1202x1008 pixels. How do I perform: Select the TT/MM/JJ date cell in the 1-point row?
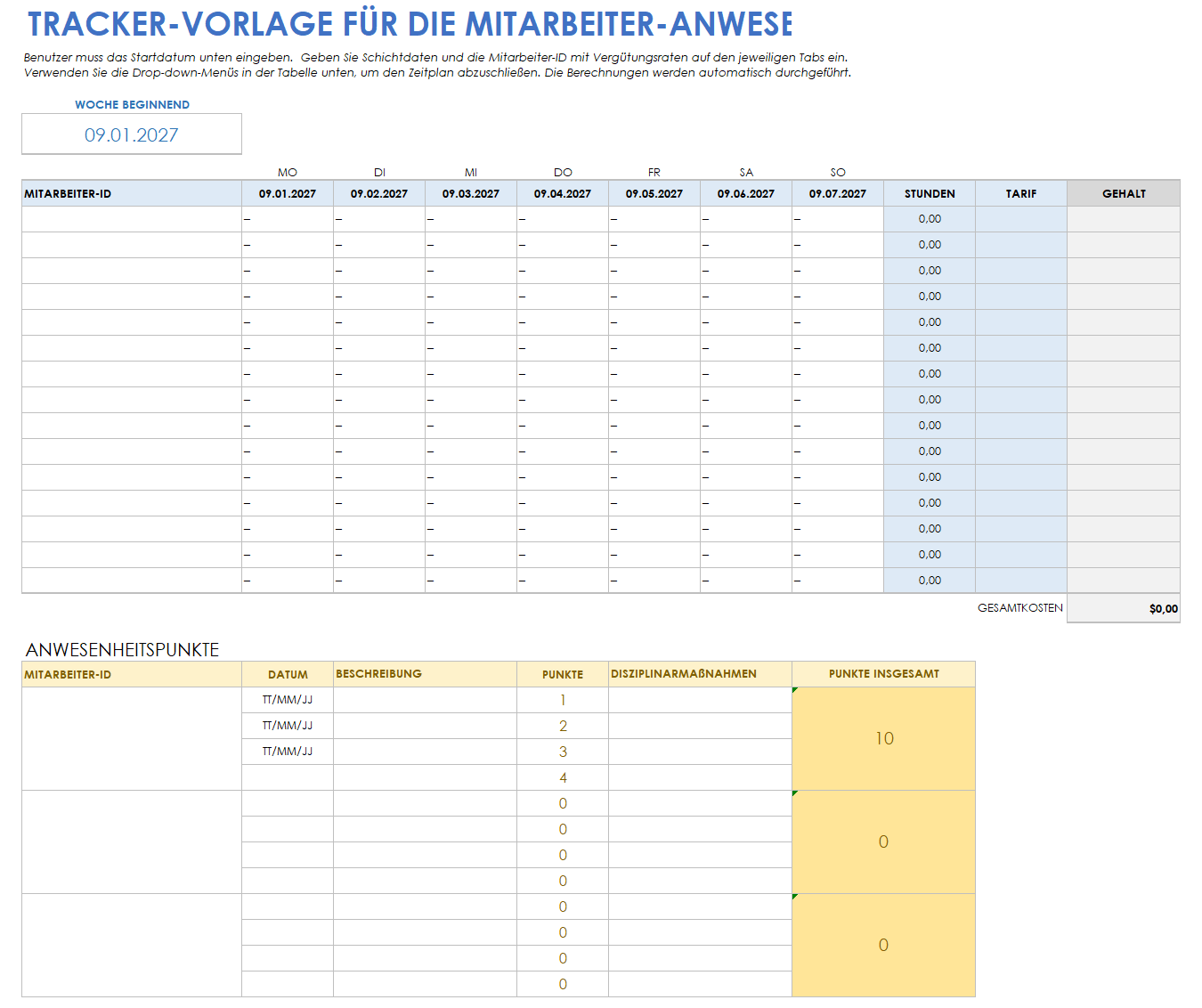tap(288, 700)
